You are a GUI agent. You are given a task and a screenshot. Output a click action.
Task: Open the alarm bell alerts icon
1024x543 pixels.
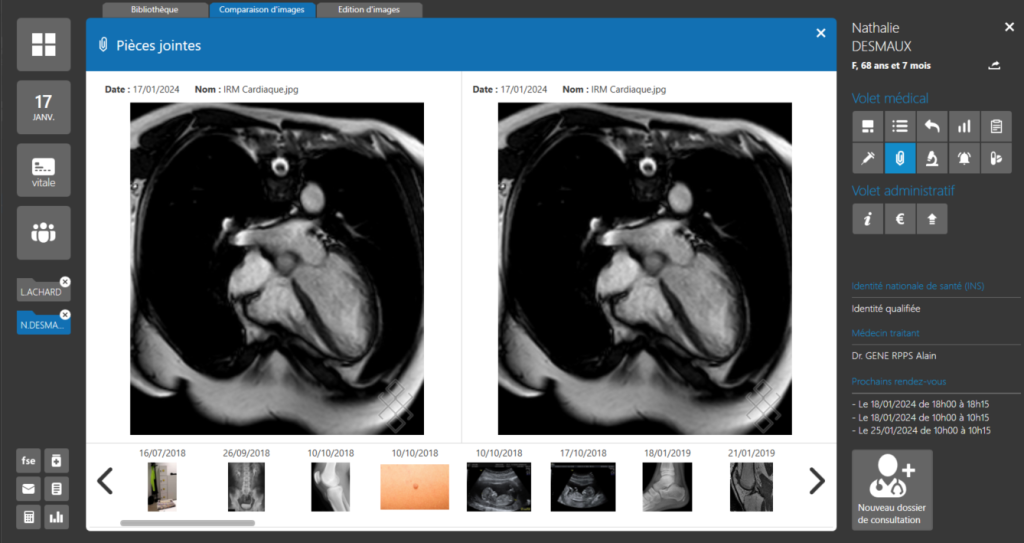(964, 158)
